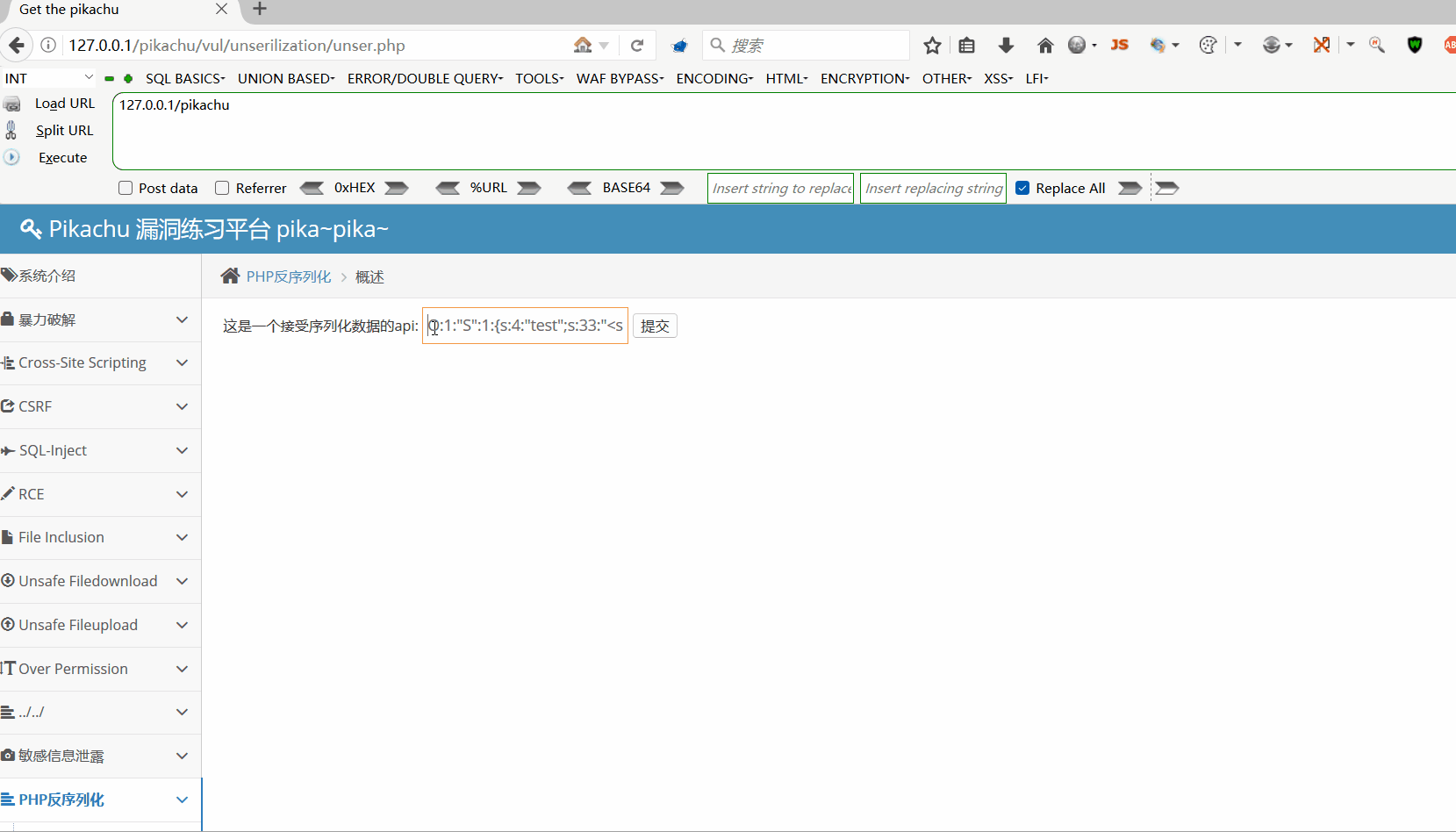Enable the Referrer checkbox
The height and width of the screenshot is (832, 1456).
(x=222, y=188)
